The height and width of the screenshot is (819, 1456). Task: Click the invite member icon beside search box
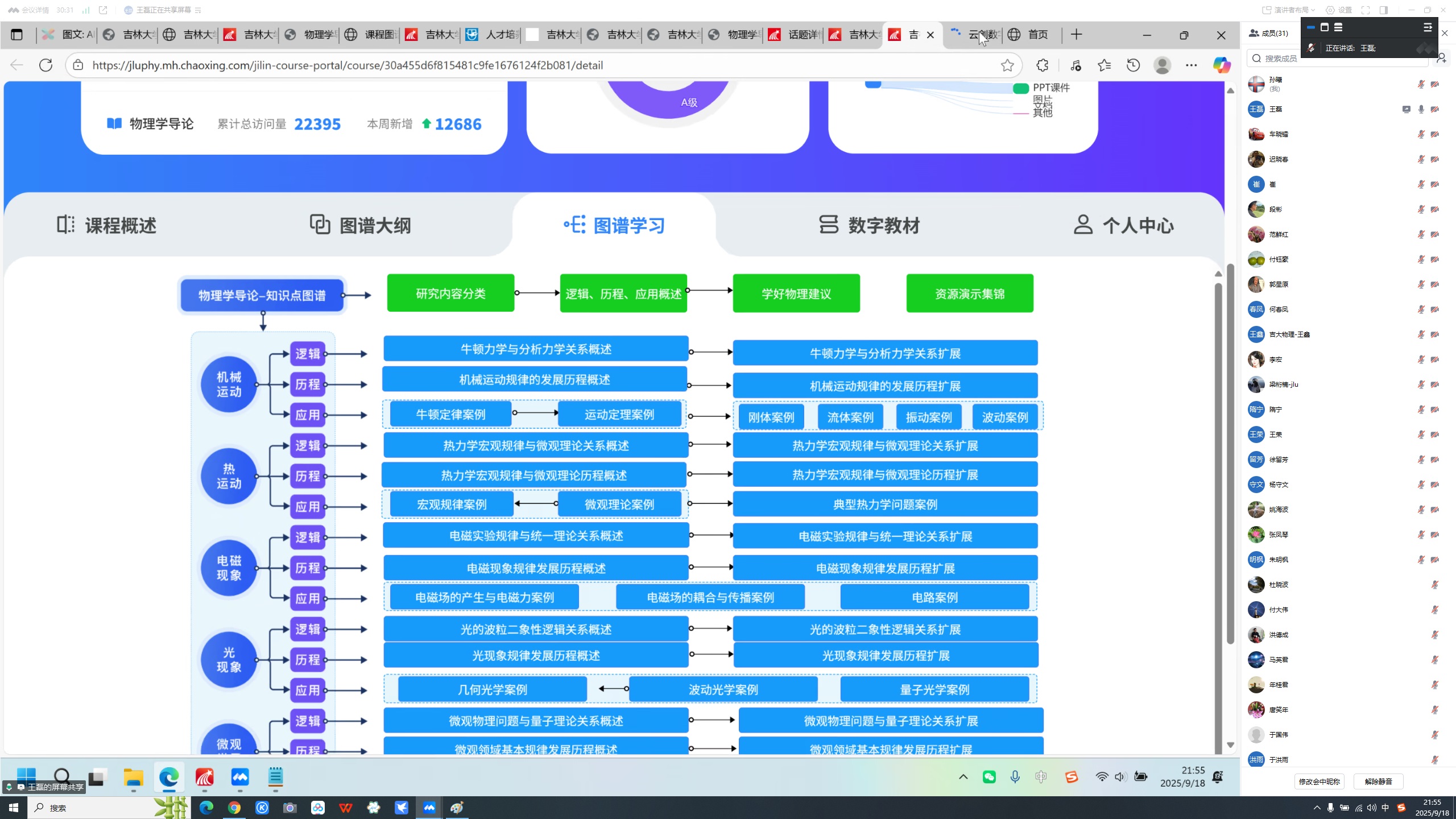pos(1442,59)
